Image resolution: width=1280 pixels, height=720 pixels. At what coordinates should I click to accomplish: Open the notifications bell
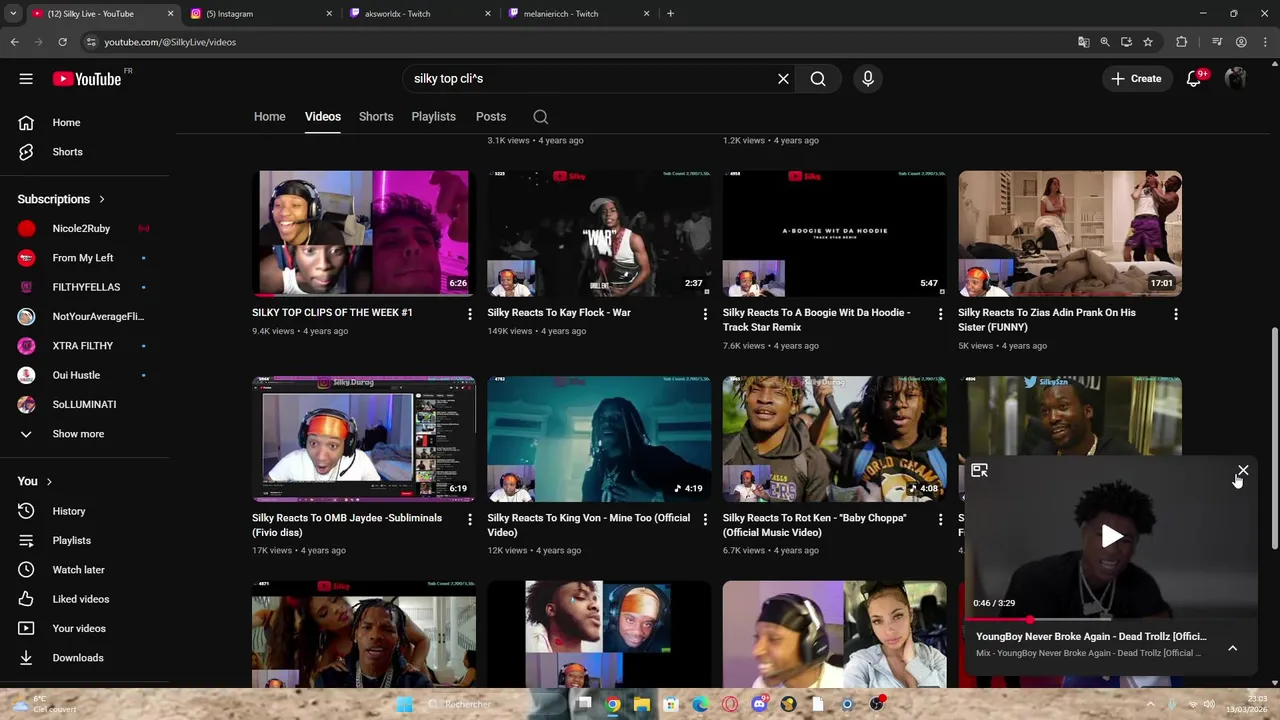coord(1194,79)
